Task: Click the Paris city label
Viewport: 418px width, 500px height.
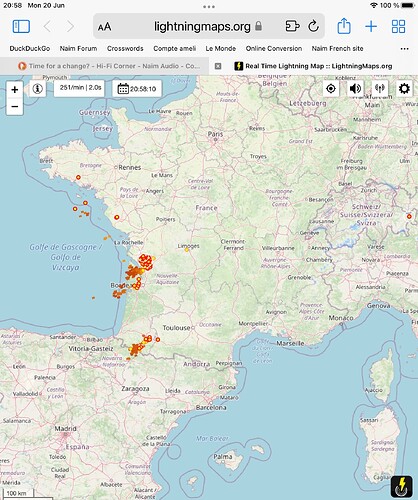Action: pyautogui.click(x=215, y=134)
